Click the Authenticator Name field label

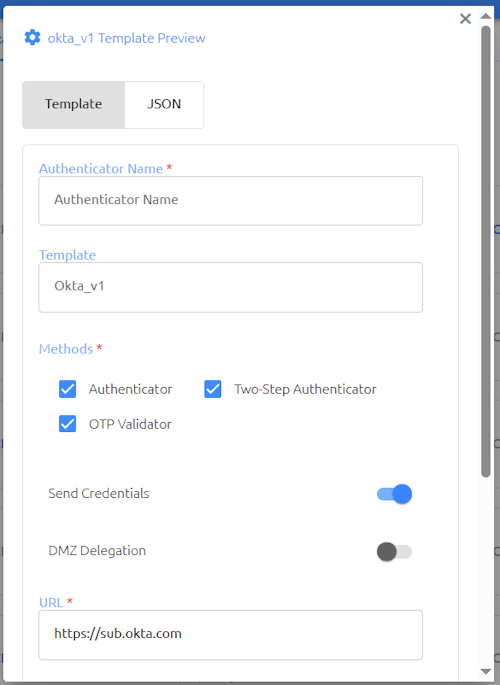tap(101, 169)
